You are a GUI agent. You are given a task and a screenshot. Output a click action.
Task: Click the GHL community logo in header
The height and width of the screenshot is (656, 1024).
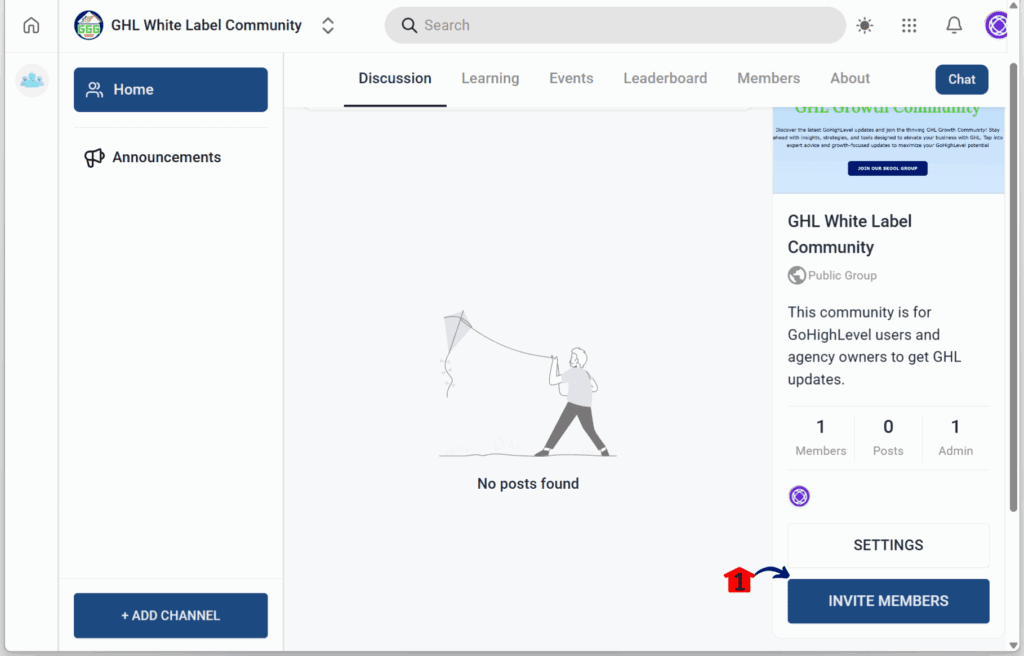tap(88, 25)
